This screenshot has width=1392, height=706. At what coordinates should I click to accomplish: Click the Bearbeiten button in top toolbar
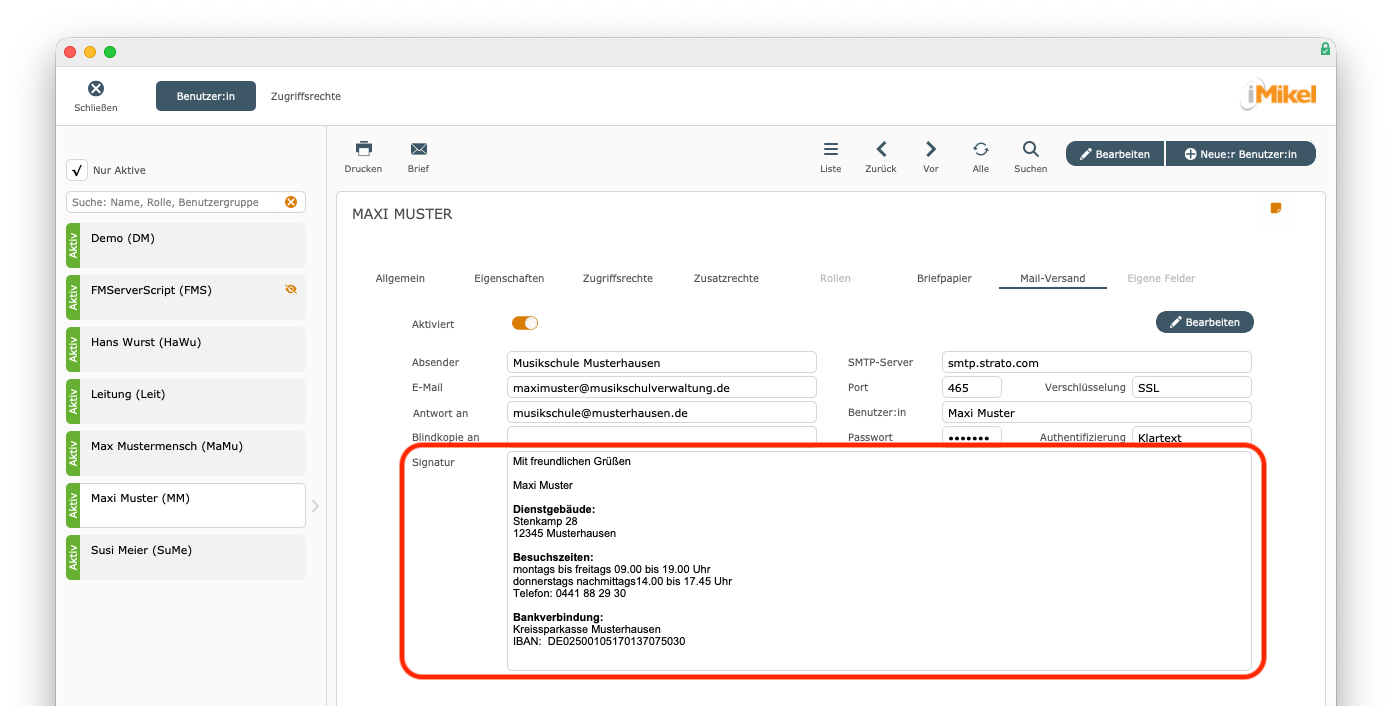pos(1115,154)
